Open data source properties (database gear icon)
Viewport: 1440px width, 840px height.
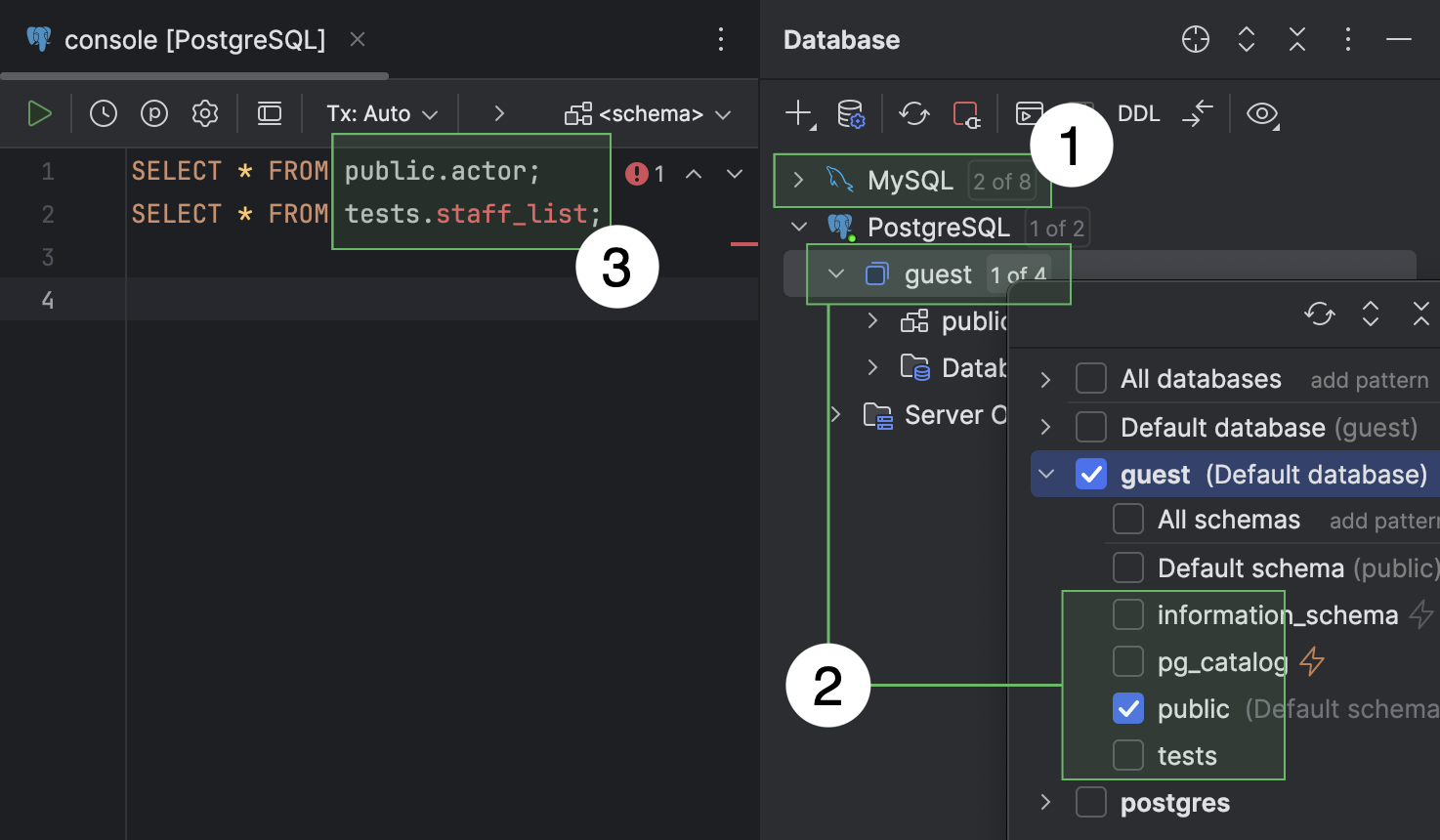(x=852, y=114)
